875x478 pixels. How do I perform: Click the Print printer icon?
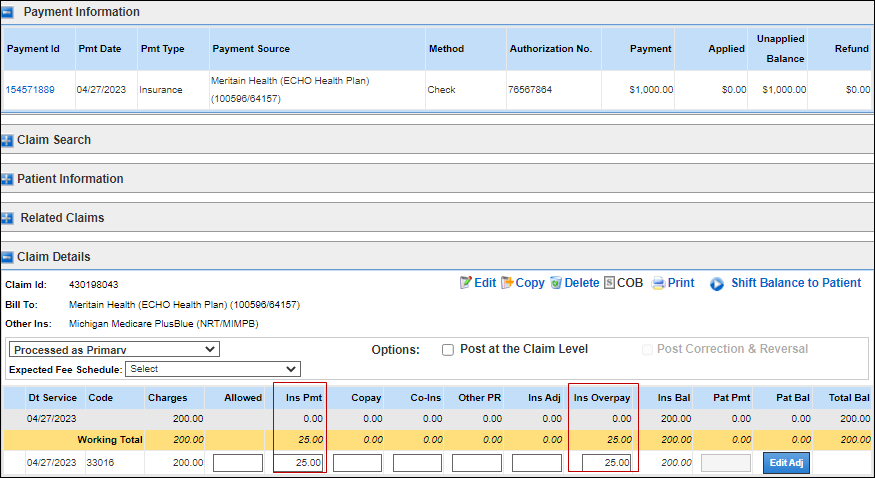coord(658,283)
